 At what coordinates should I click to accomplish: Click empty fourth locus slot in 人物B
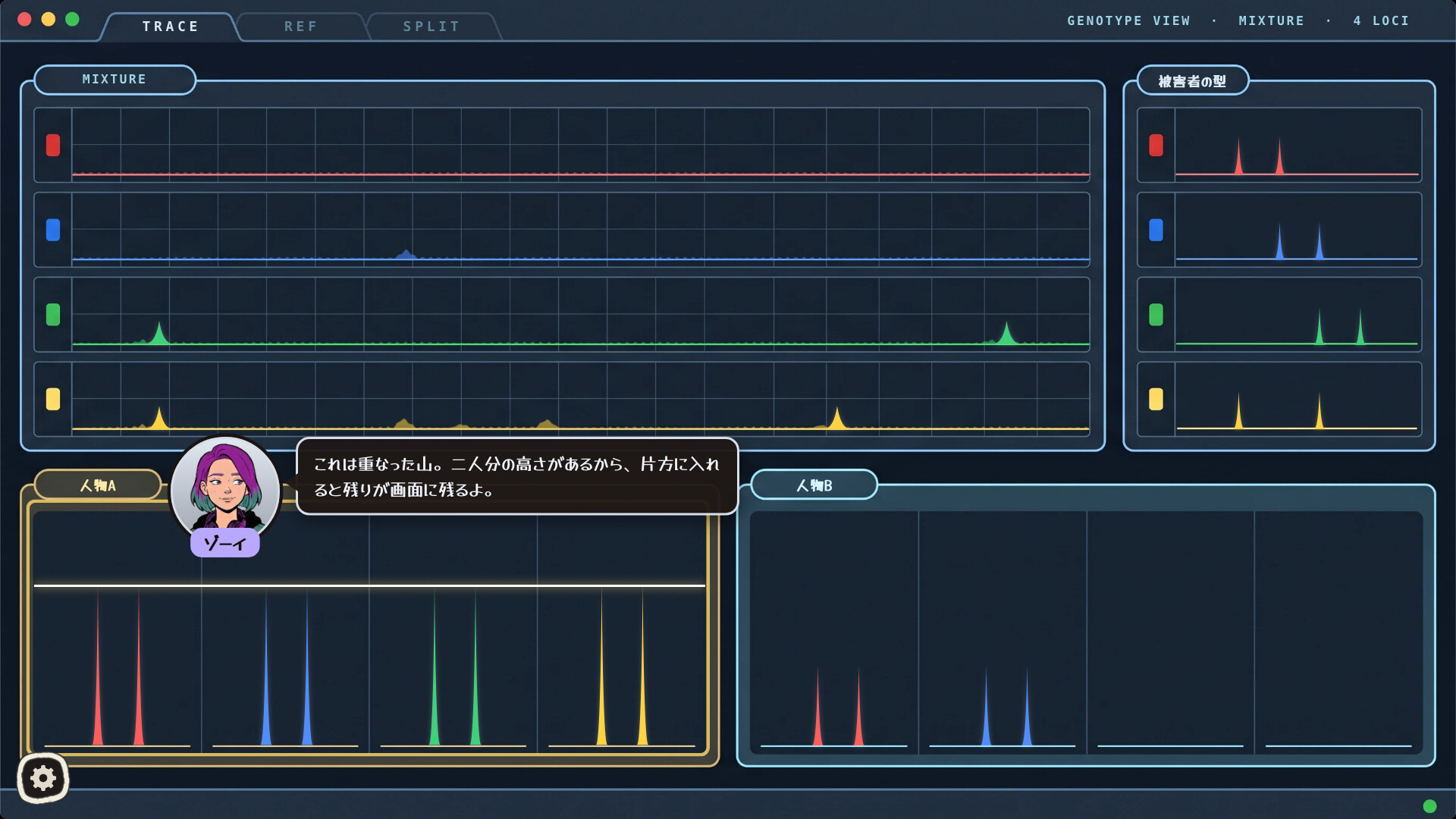coord(1338,633)
